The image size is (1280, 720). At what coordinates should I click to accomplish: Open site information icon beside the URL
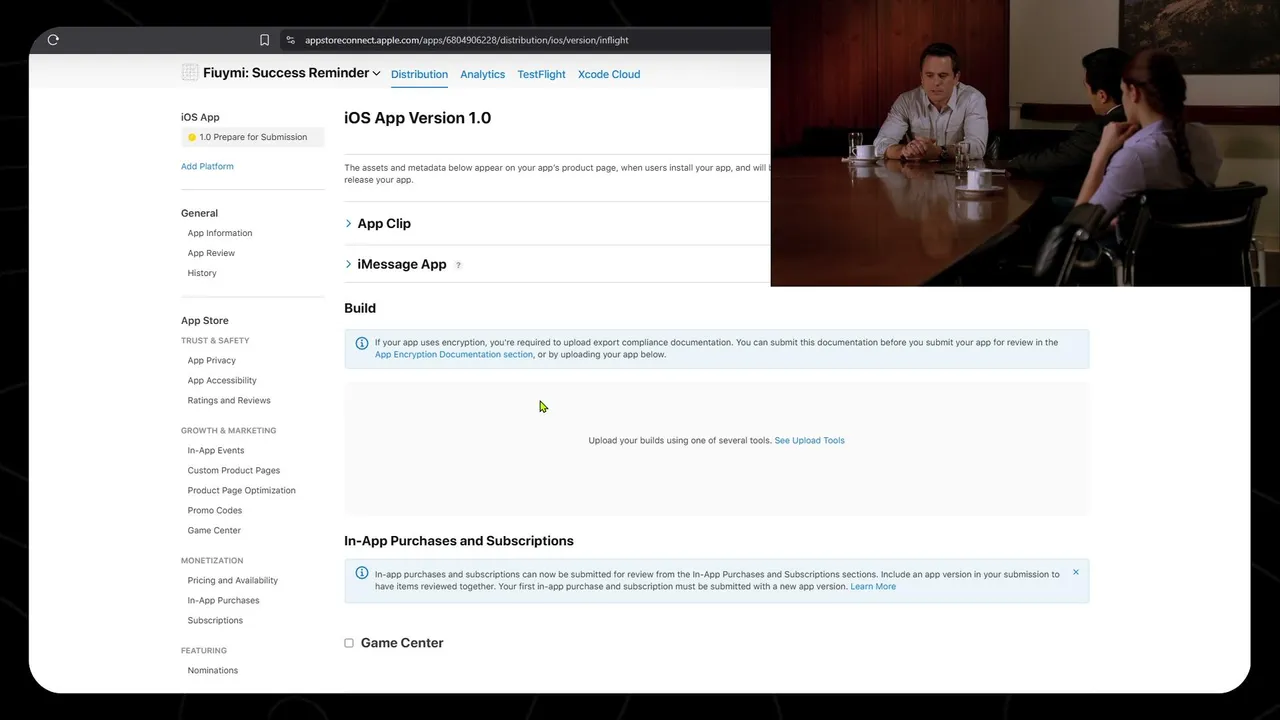point(290,40)
